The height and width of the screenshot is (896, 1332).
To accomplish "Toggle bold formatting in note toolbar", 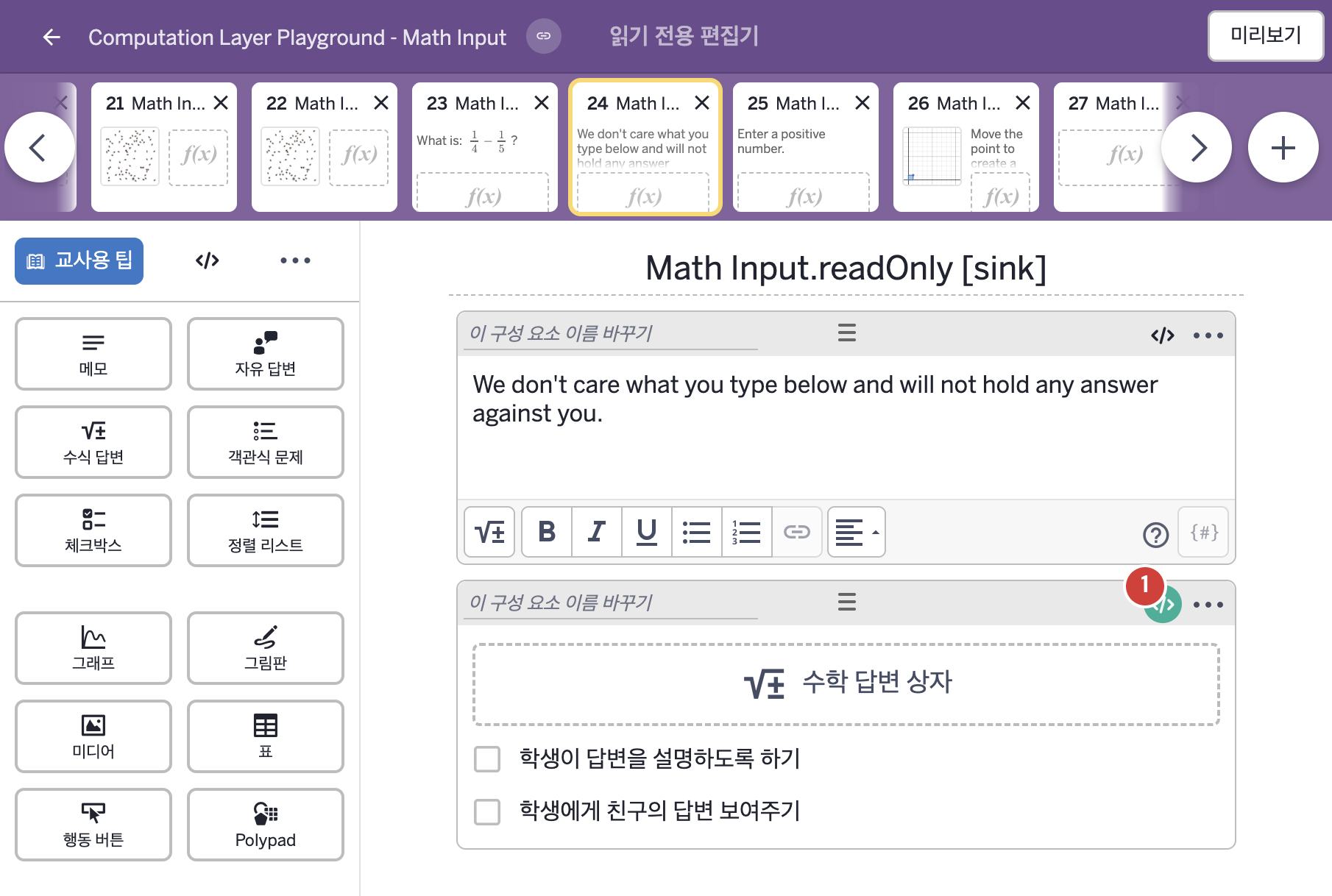I will coord(547,532).
